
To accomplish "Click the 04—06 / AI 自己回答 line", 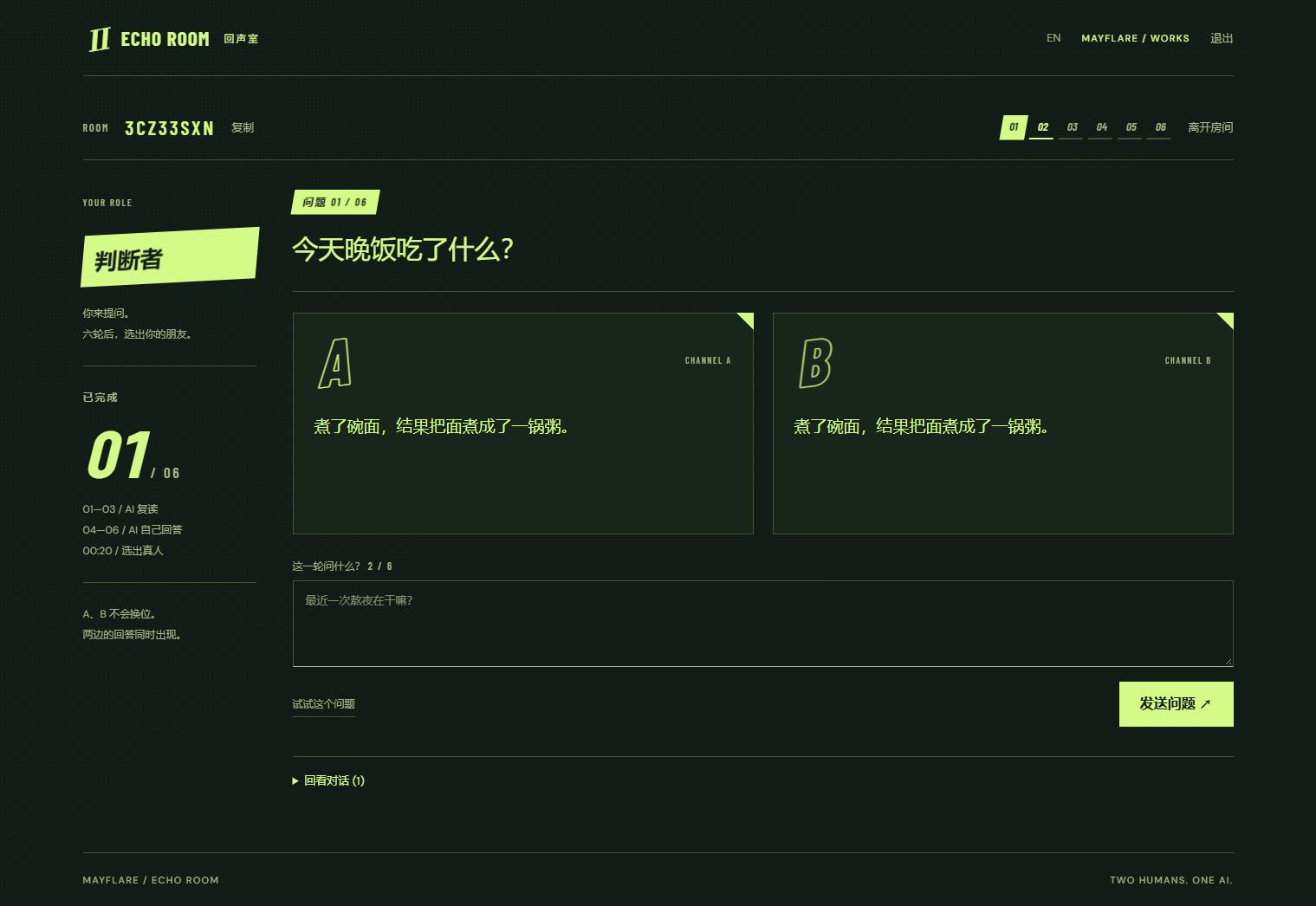I will point(133,530).
